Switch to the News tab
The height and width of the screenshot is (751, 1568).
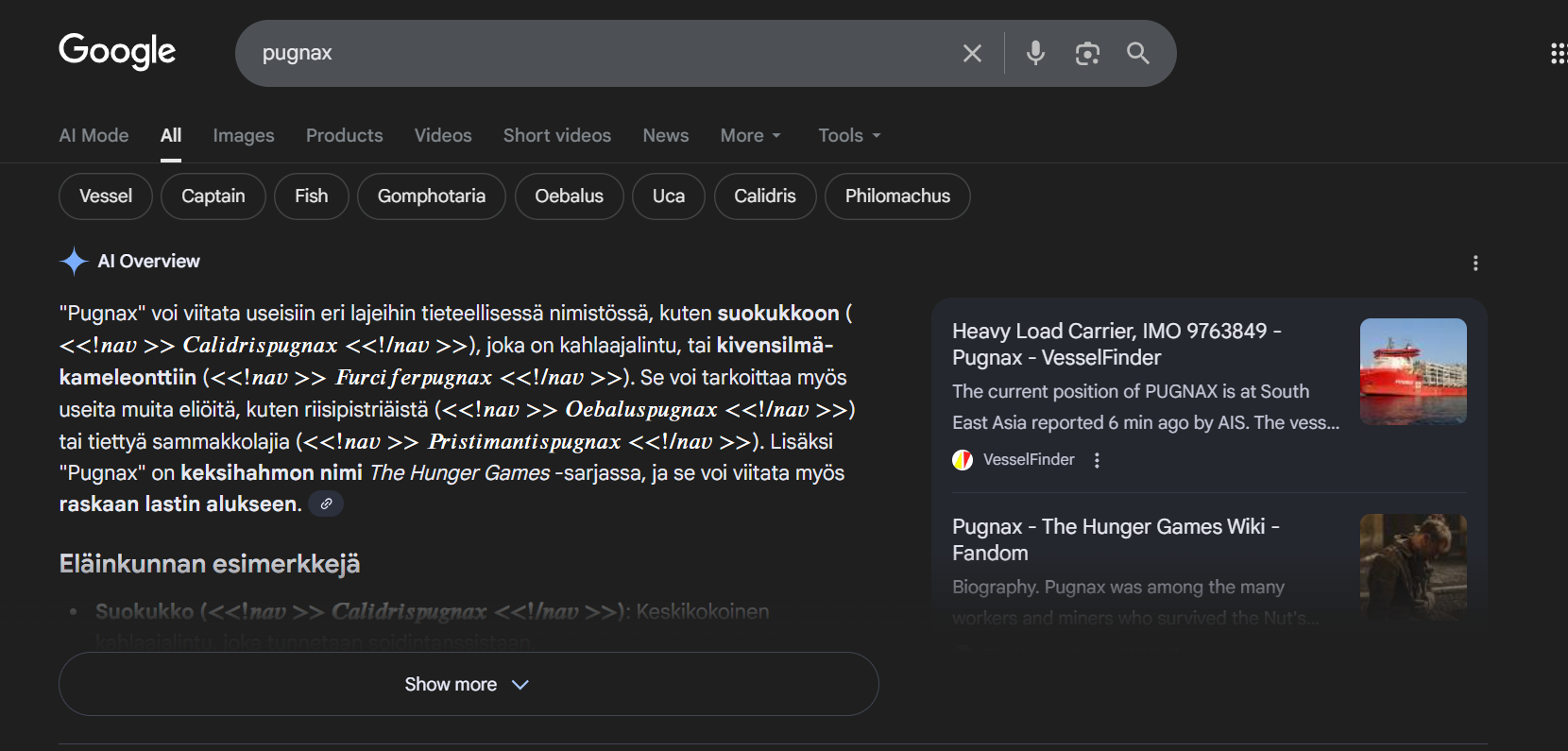pos(665,136)
